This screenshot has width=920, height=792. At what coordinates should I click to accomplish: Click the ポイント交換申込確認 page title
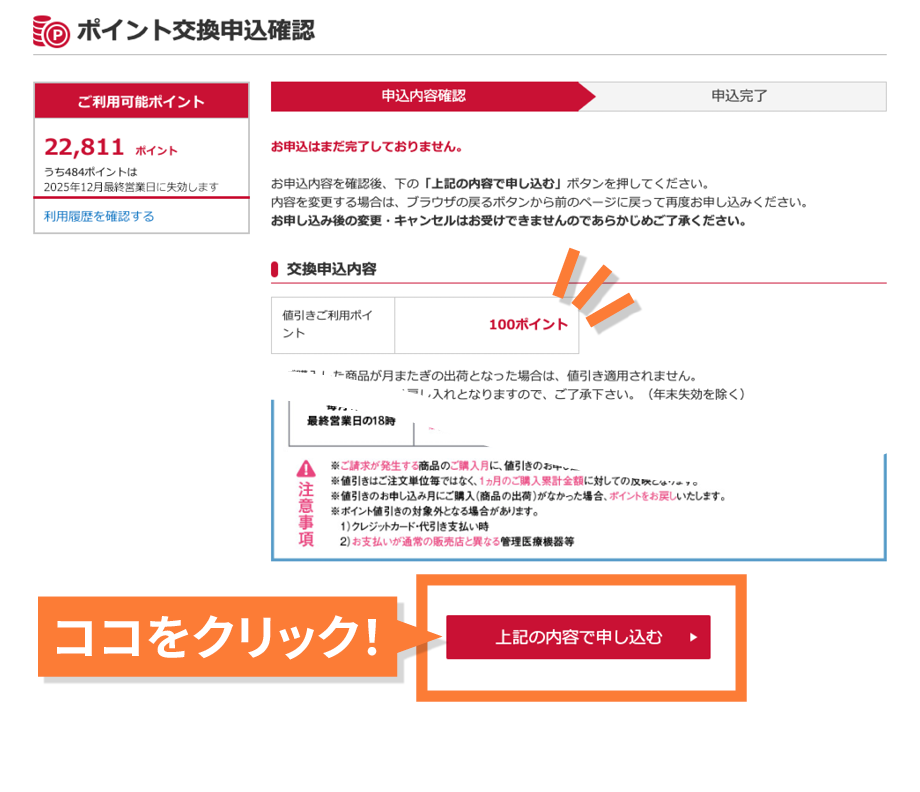coord(195,31)
